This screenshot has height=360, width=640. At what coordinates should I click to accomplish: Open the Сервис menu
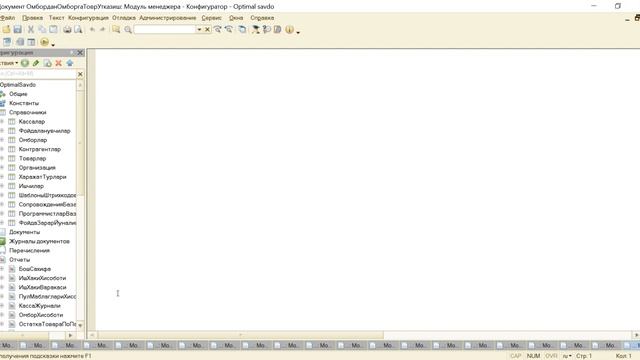(x=211, y=18)
